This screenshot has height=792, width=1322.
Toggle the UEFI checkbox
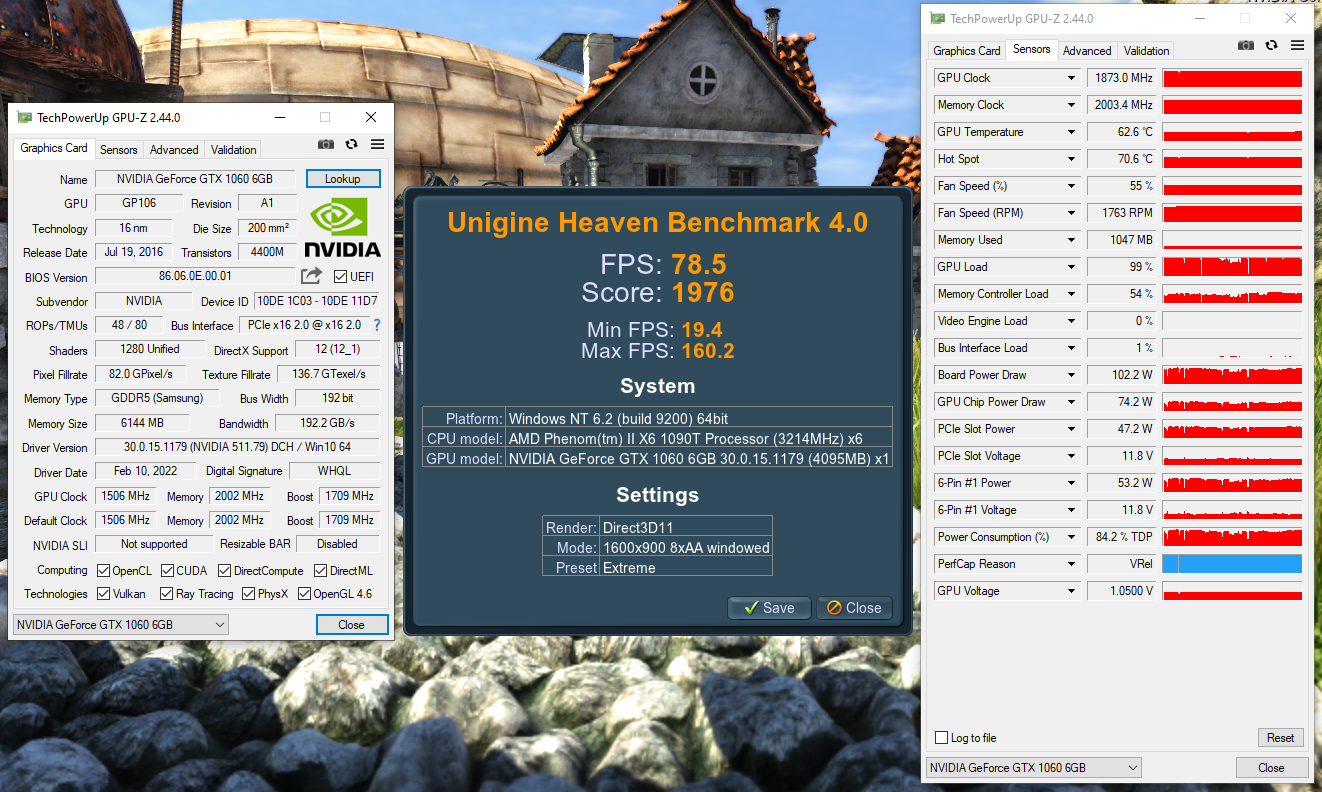341,277
